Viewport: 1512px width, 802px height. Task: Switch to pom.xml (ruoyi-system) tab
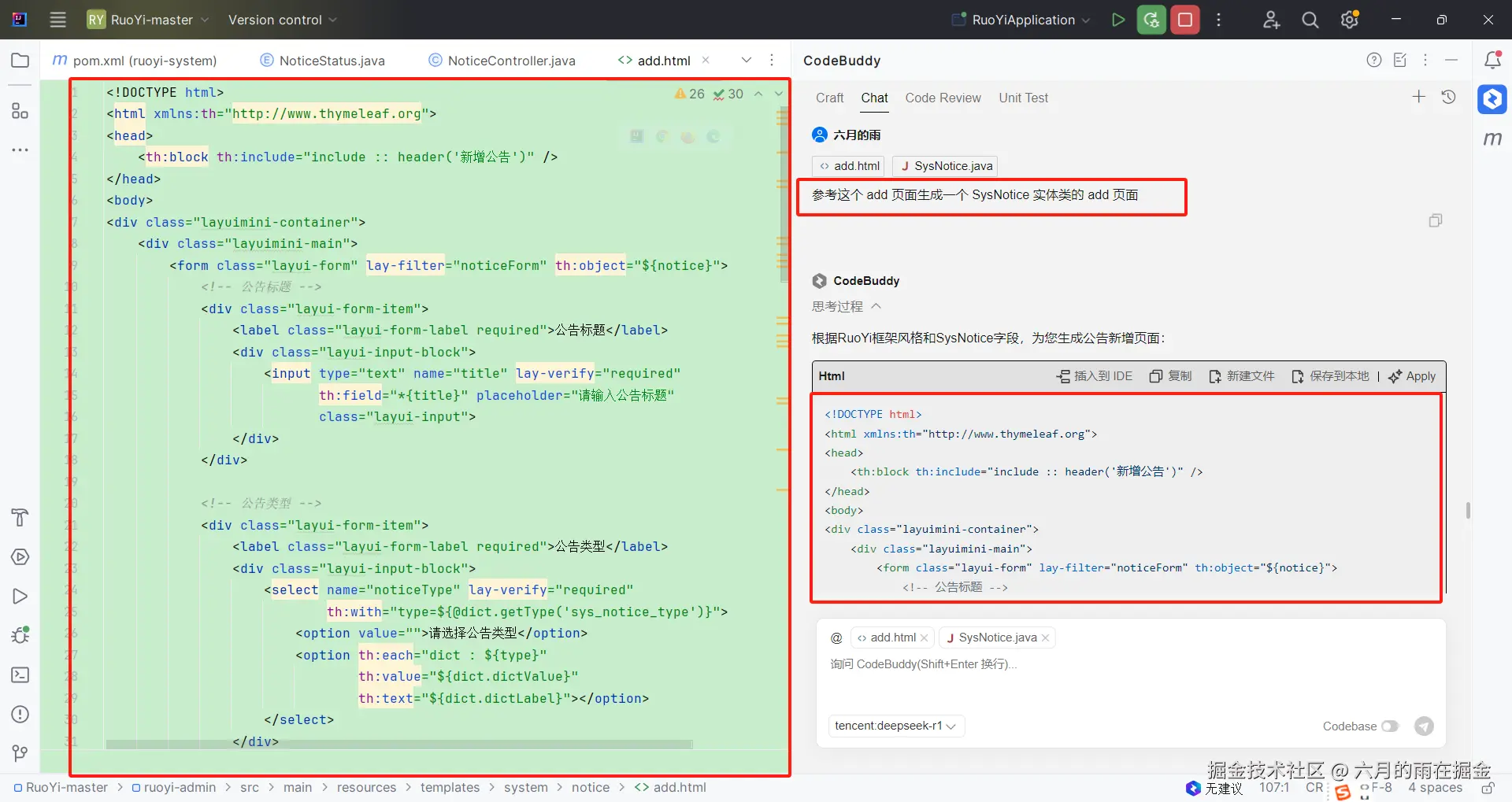[x=135, y=61]
